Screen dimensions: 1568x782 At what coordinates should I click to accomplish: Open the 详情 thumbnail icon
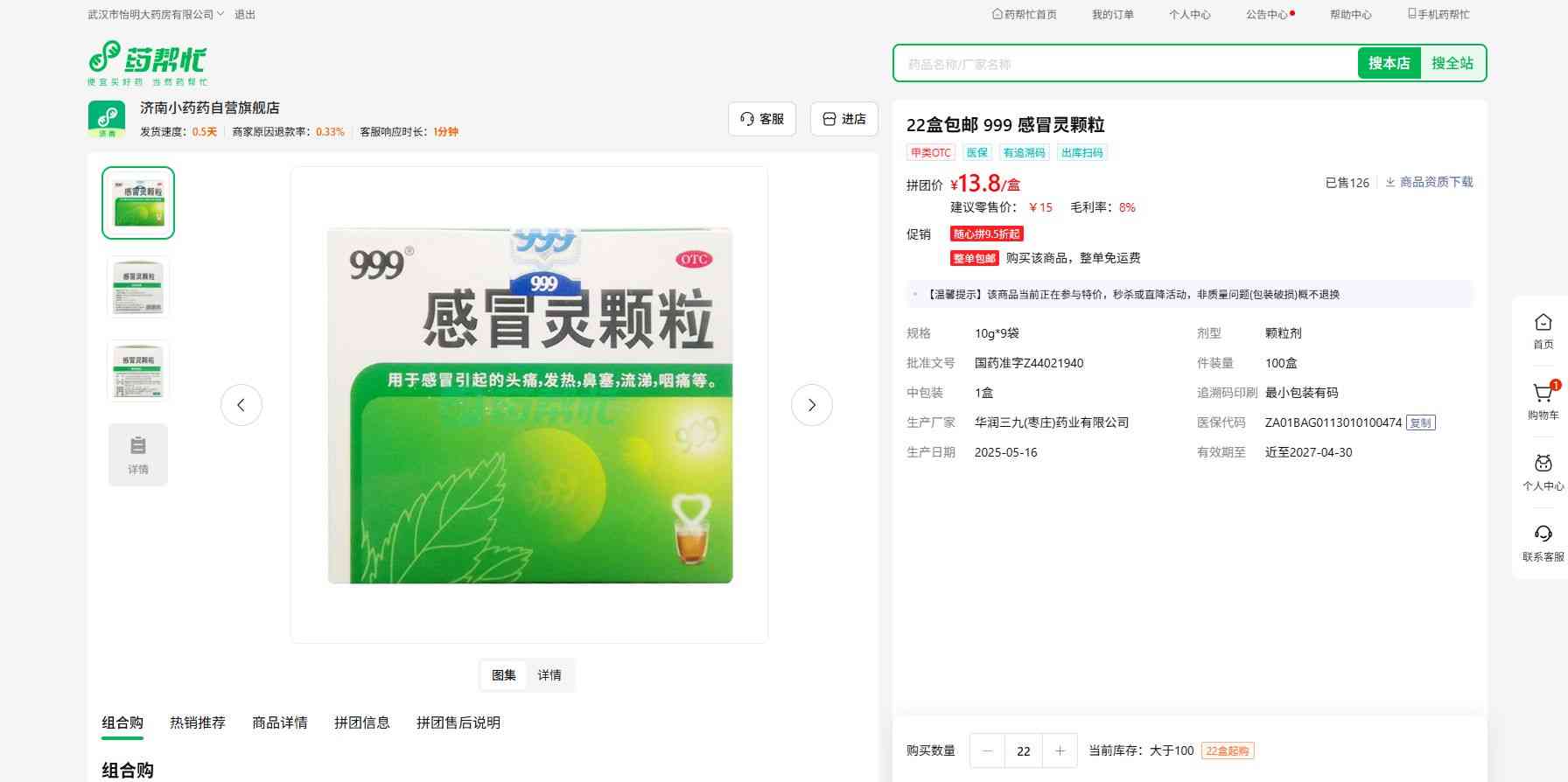click(x=138, y=455)
